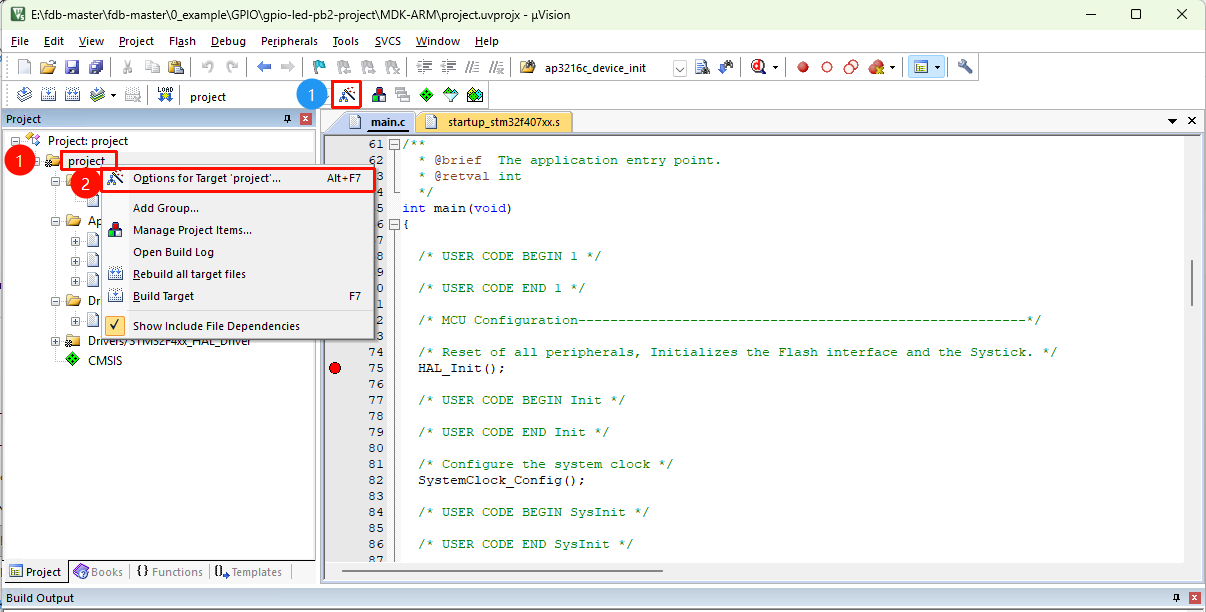Viewport: 1206px width, 612px height.
Task: Open the Functions panel tab
Action: (169, 572)
